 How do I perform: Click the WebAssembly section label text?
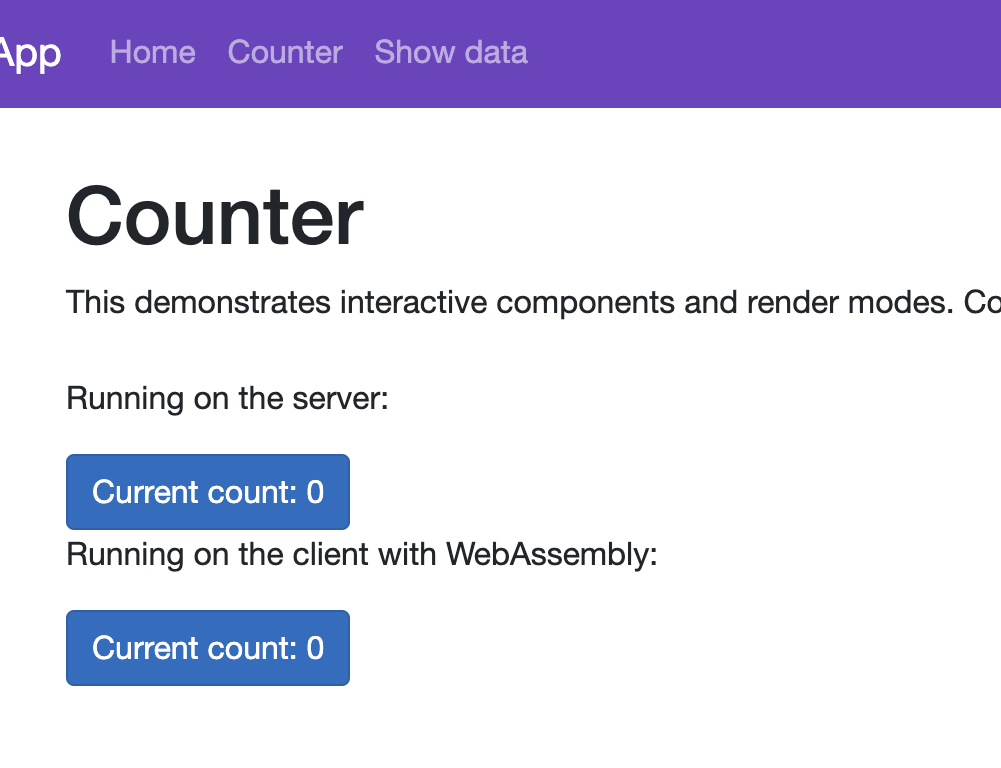pos(360,554)
